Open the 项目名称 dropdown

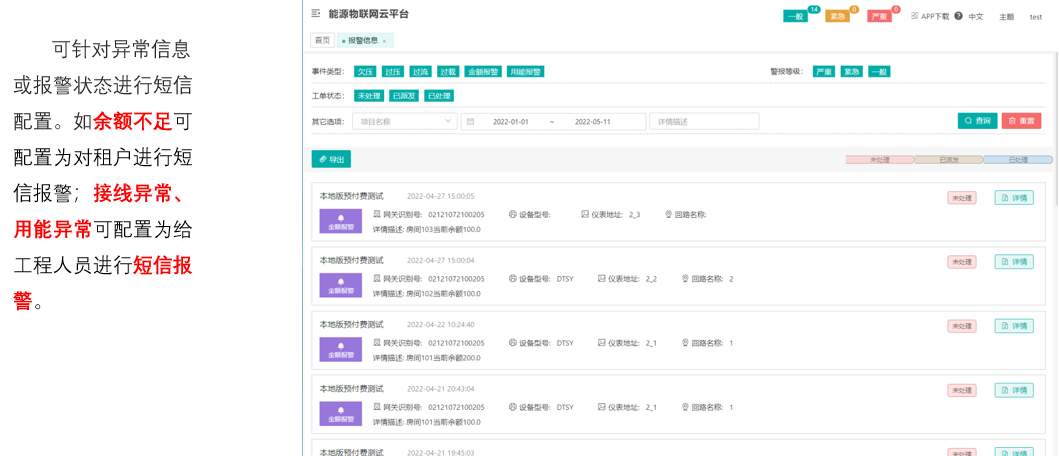(x=405, y=122)
